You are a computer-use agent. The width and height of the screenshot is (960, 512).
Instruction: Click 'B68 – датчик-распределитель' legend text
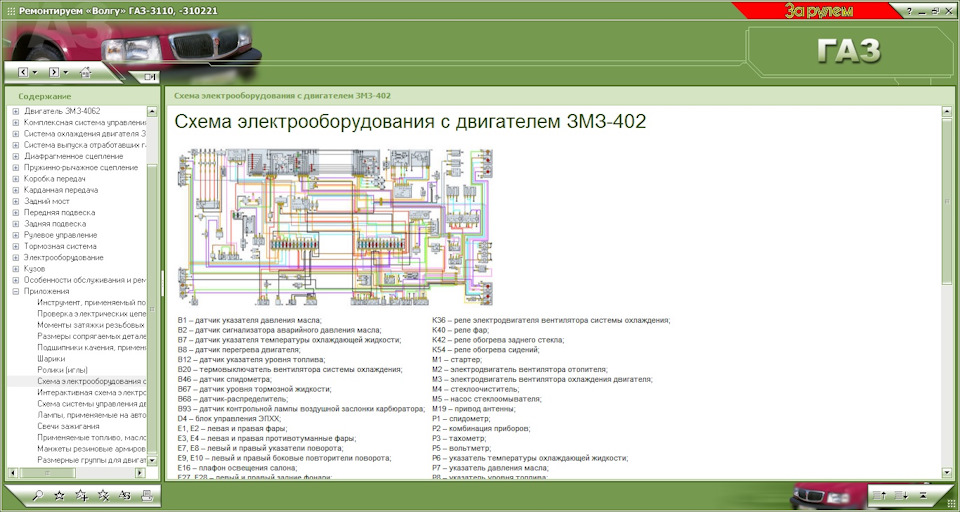pos(233,399)
